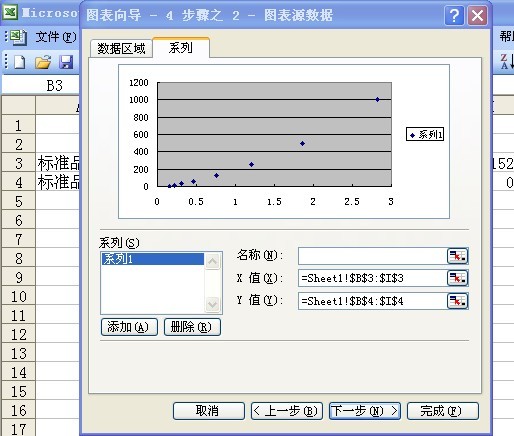The height and width of the screenshot is (436, 514).
Task: Click into the 名称 input field
Action: 372,256
